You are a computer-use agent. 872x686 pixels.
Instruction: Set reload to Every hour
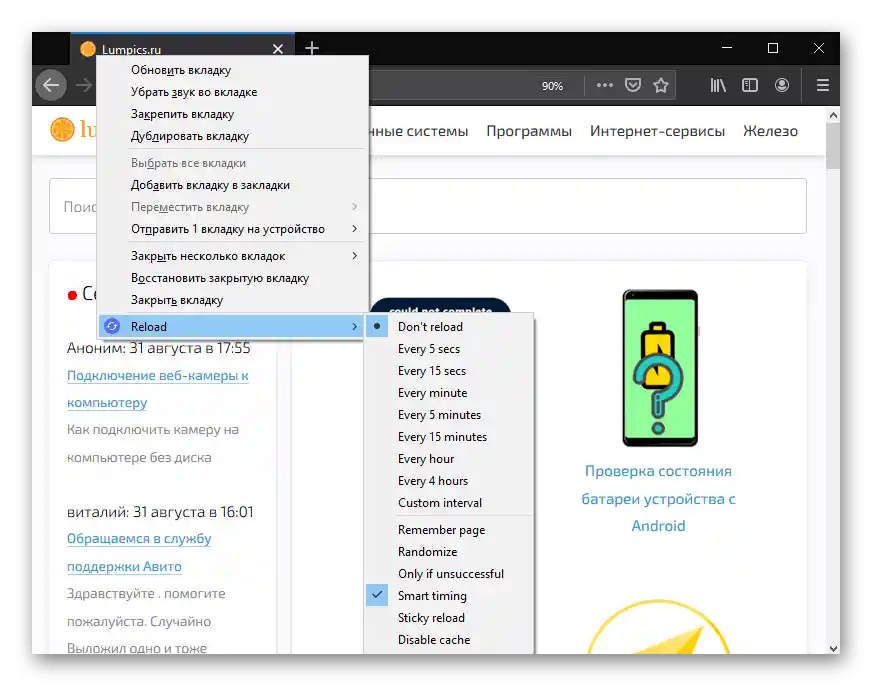[449, 459]
